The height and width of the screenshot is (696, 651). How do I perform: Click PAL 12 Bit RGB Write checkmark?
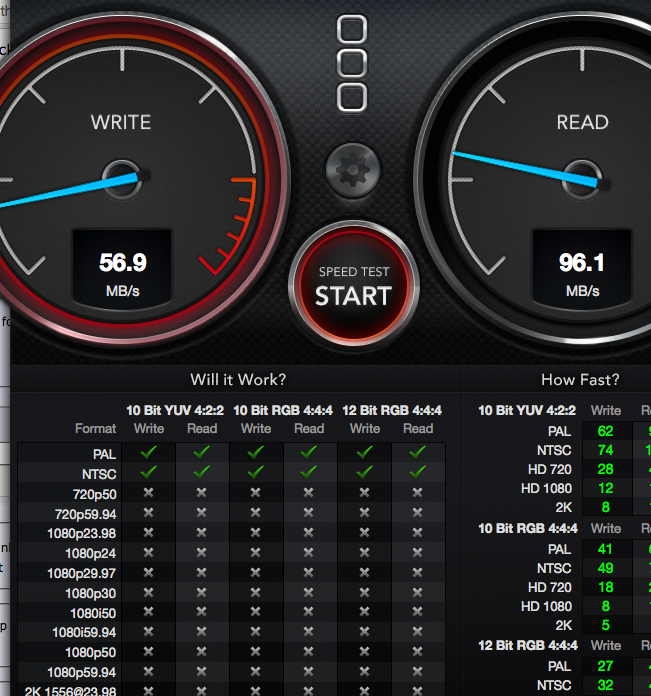365,452
